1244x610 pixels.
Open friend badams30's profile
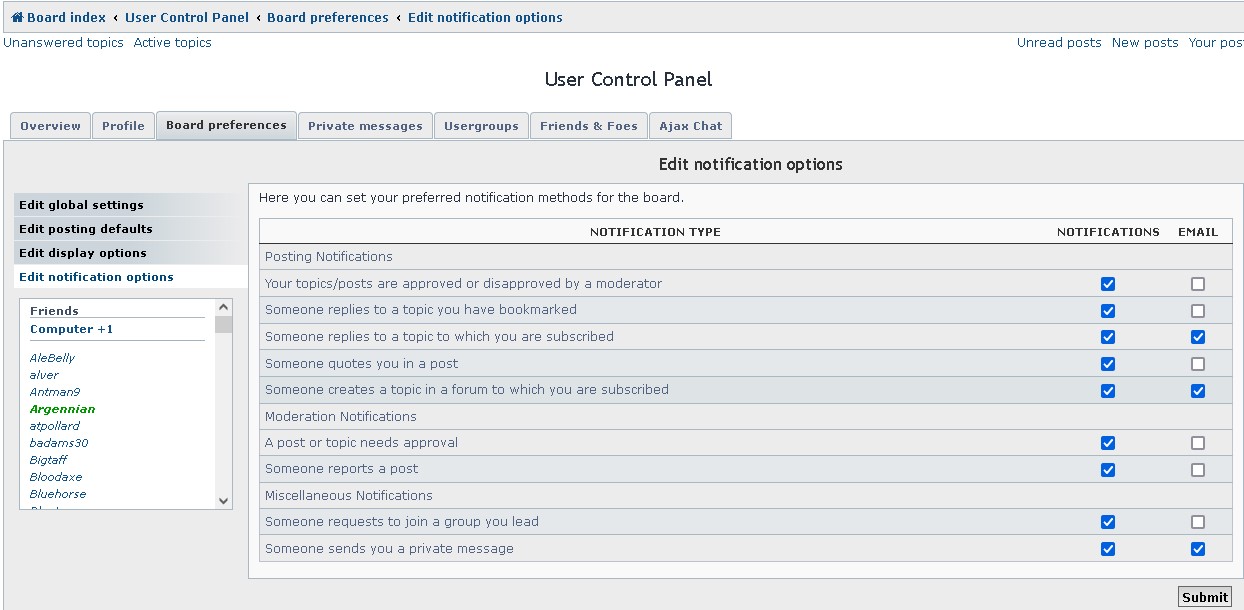coord(59,443)
